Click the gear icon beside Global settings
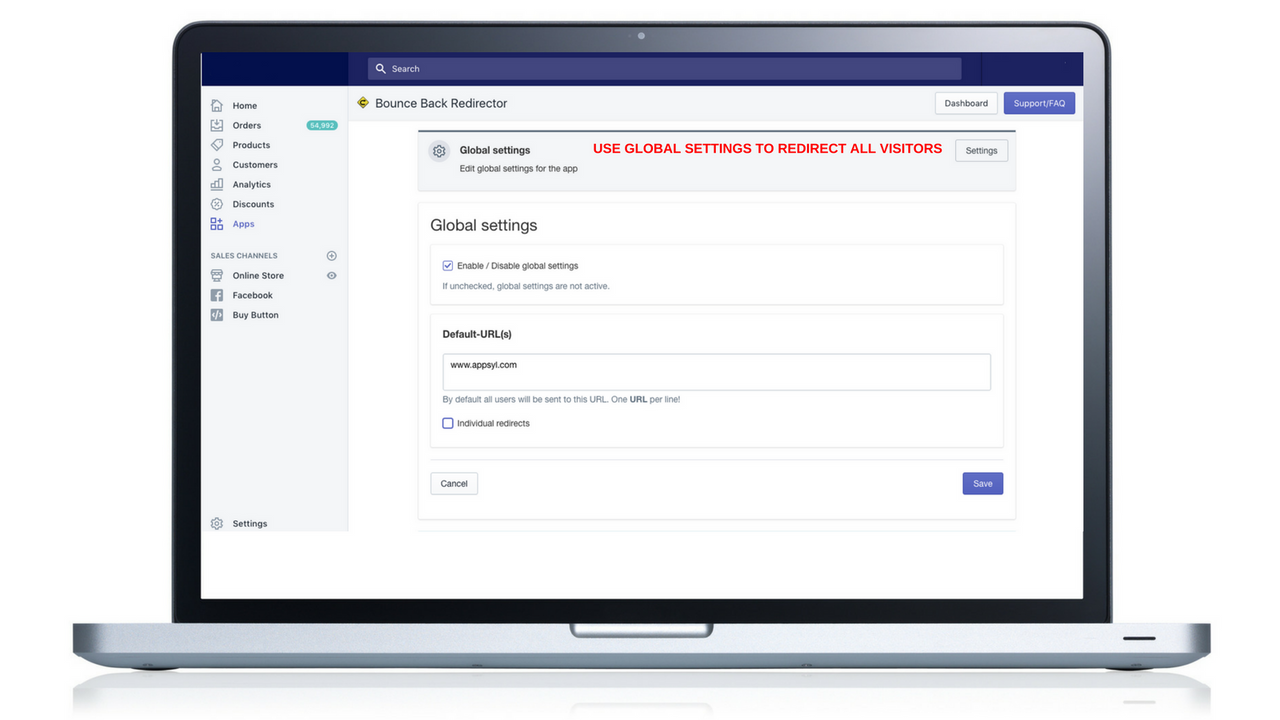 [439, 150]
